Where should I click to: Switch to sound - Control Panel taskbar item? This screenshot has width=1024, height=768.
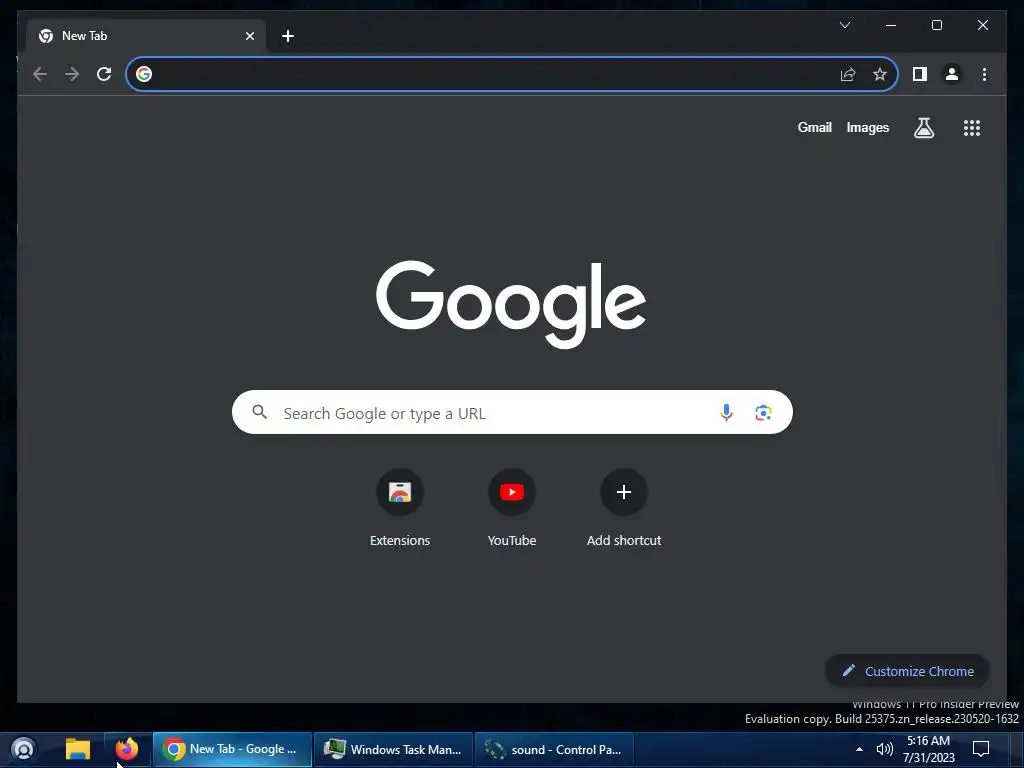click(554, 750)
